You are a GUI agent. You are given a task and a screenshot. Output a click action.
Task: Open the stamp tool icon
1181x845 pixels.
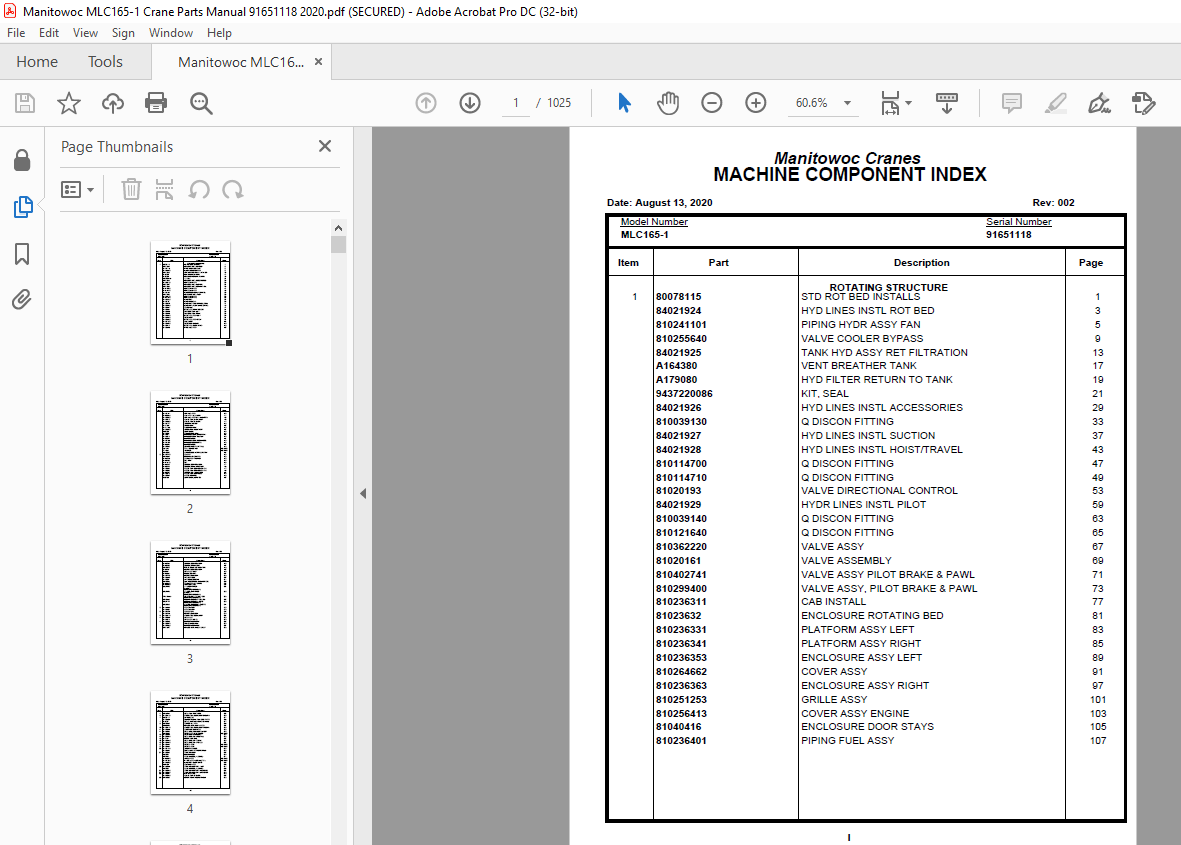[1143, 102]
